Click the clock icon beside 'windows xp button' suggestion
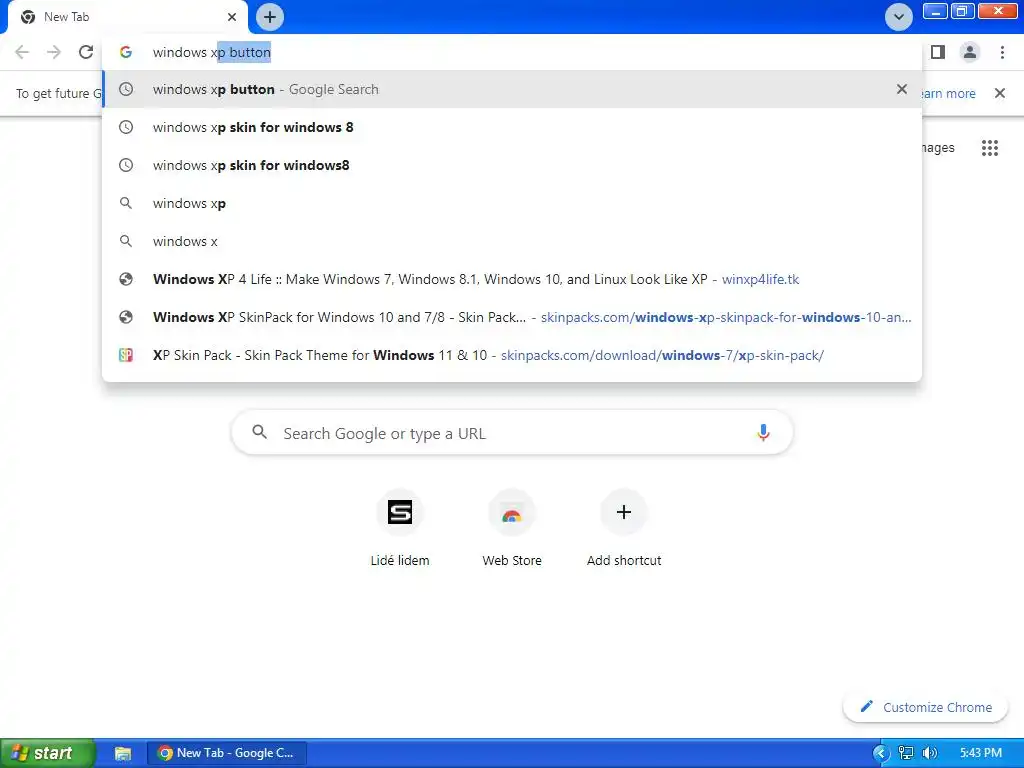The width and height of the screenshot is (1024, 768). (x=126, y=89)
